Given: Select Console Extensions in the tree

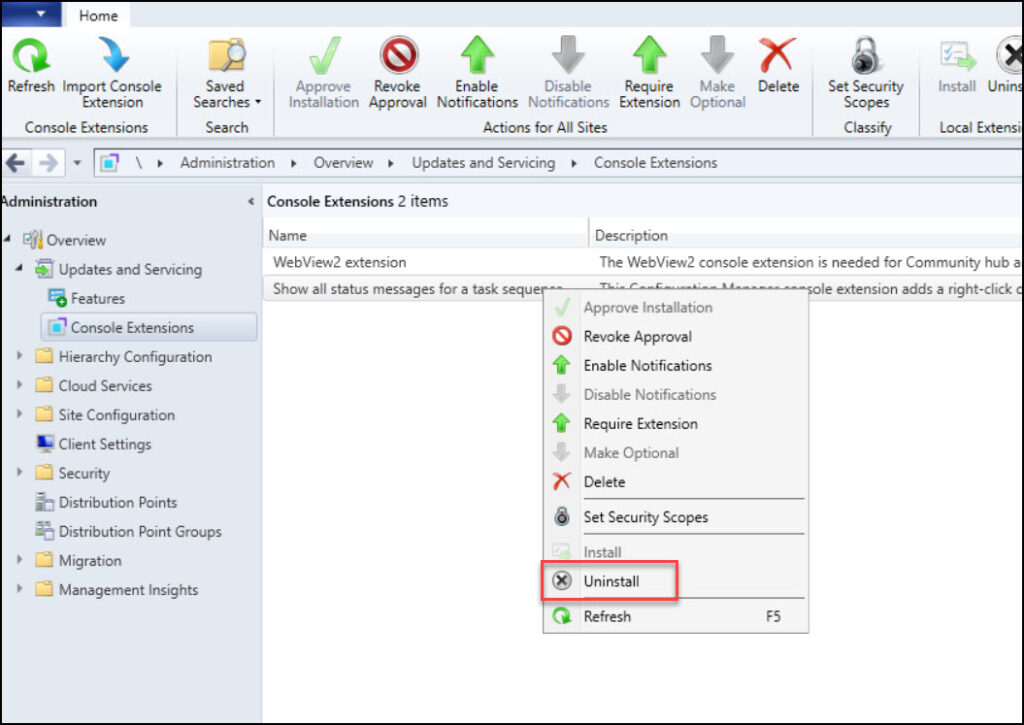Looking at the screenshot, I should point(149,327).
